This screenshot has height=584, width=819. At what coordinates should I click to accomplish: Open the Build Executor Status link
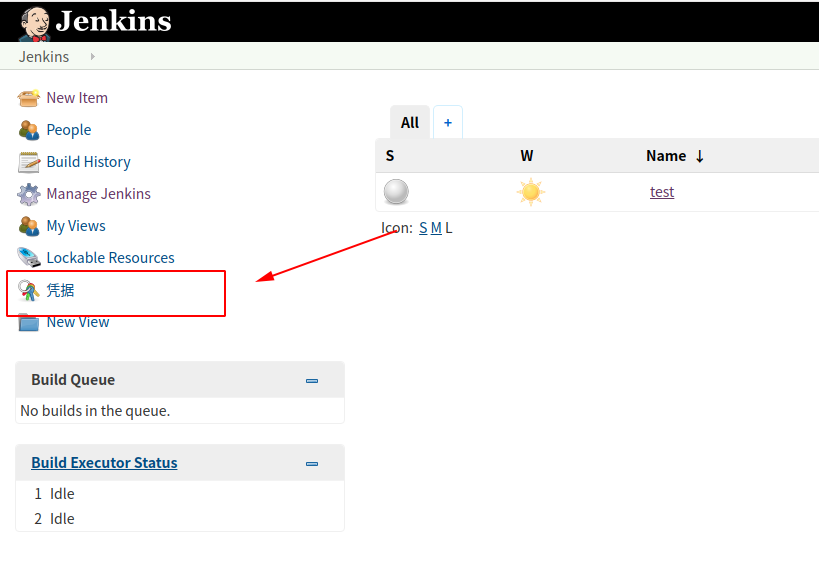click(x=104, y=463)
